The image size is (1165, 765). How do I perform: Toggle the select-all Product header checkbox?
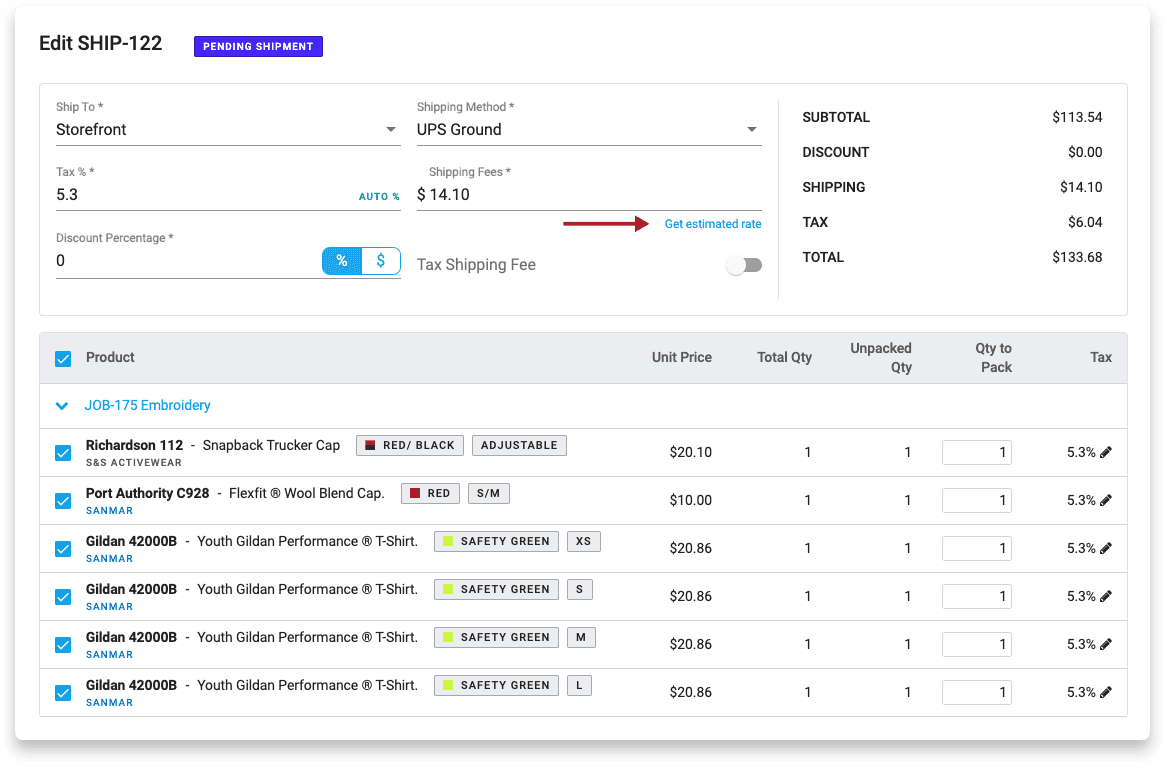63,359
